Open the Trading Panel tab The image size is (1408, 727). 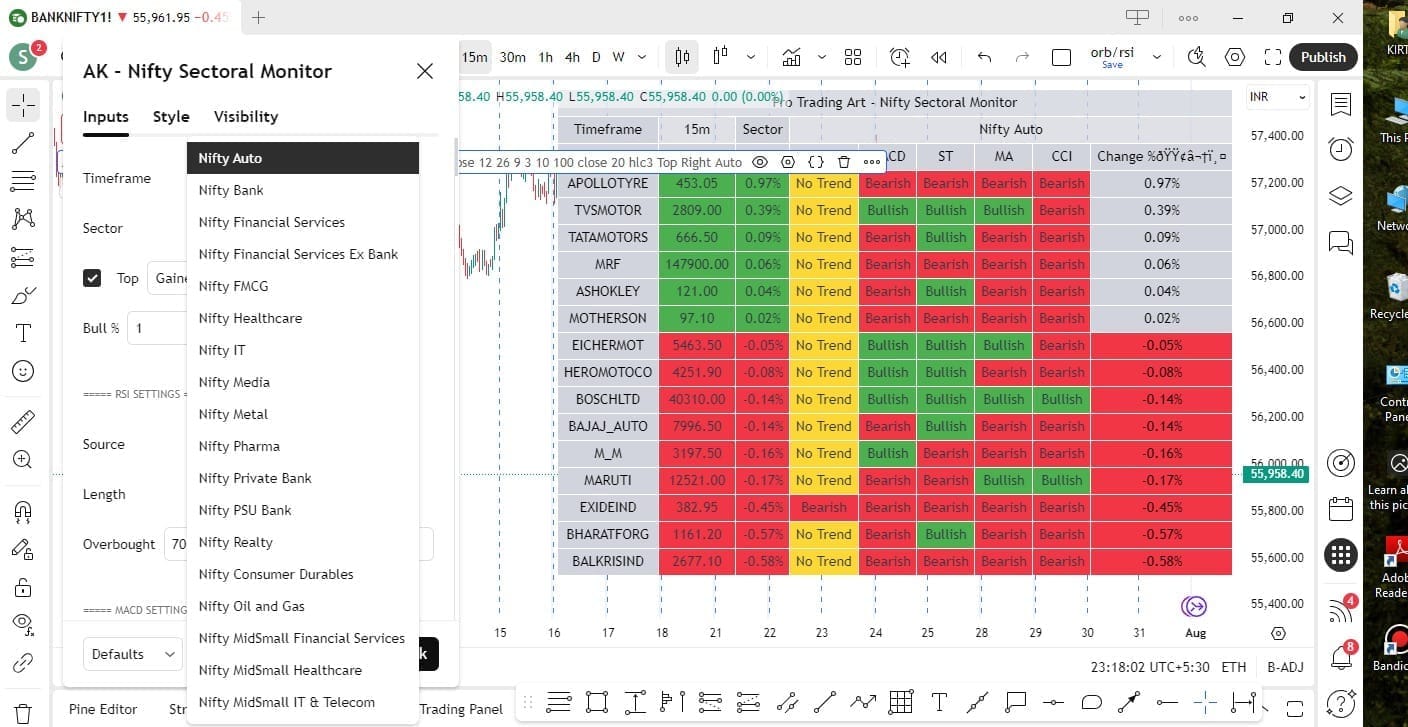pos(461,709)
